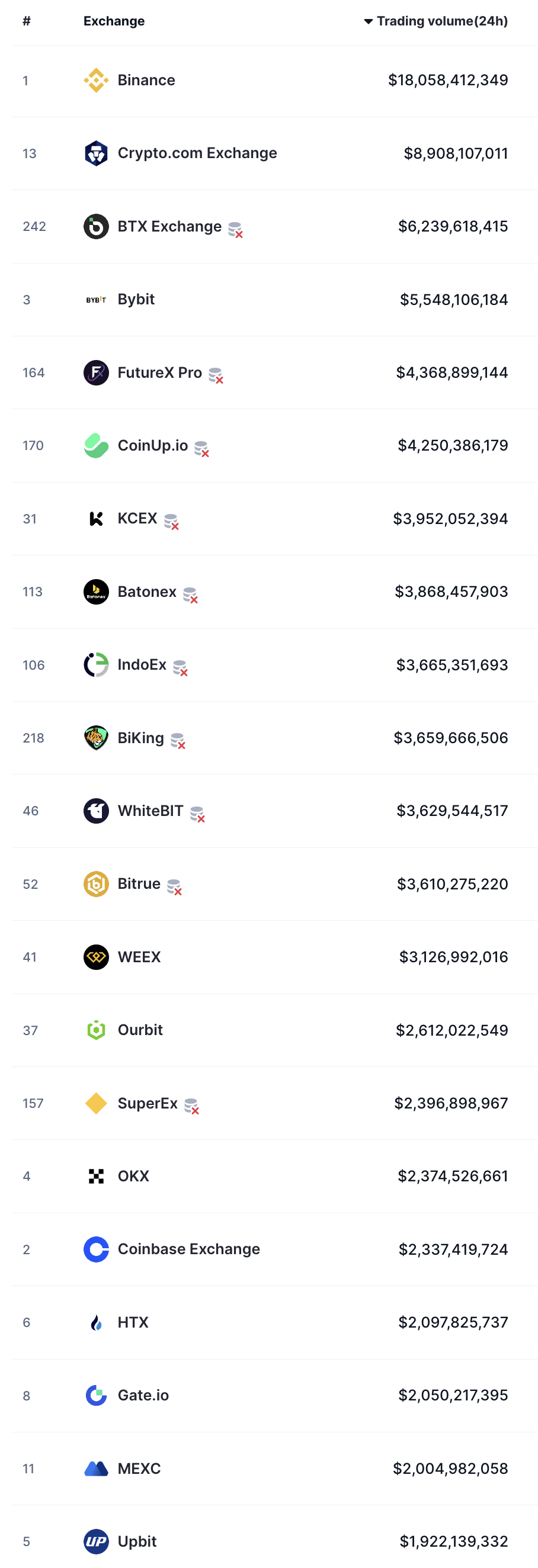Click the Upbit logo icon

[95, 1541]
